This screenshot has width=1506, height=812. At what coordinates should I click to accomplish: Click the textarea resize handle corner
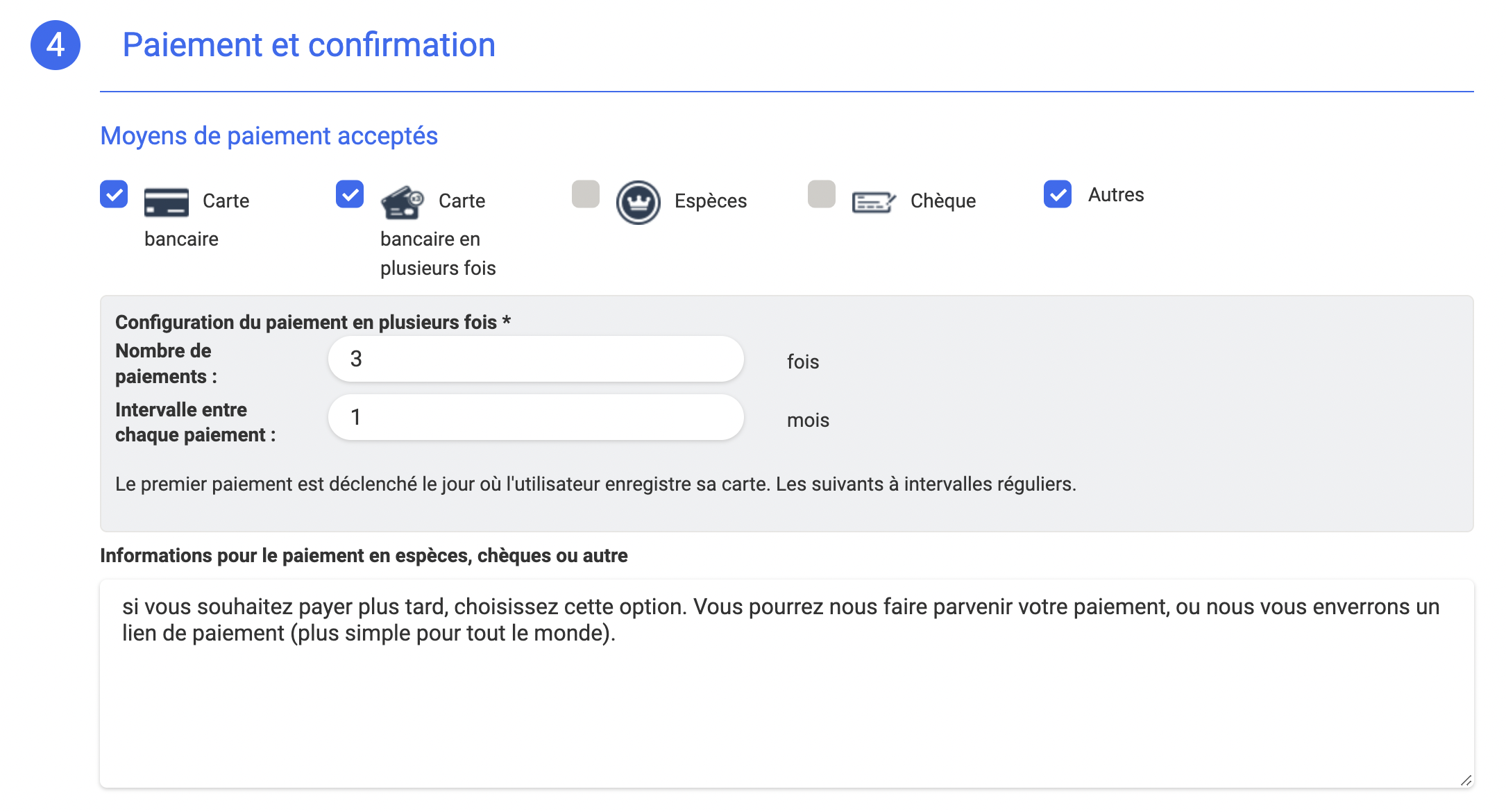click(1466, 781)
